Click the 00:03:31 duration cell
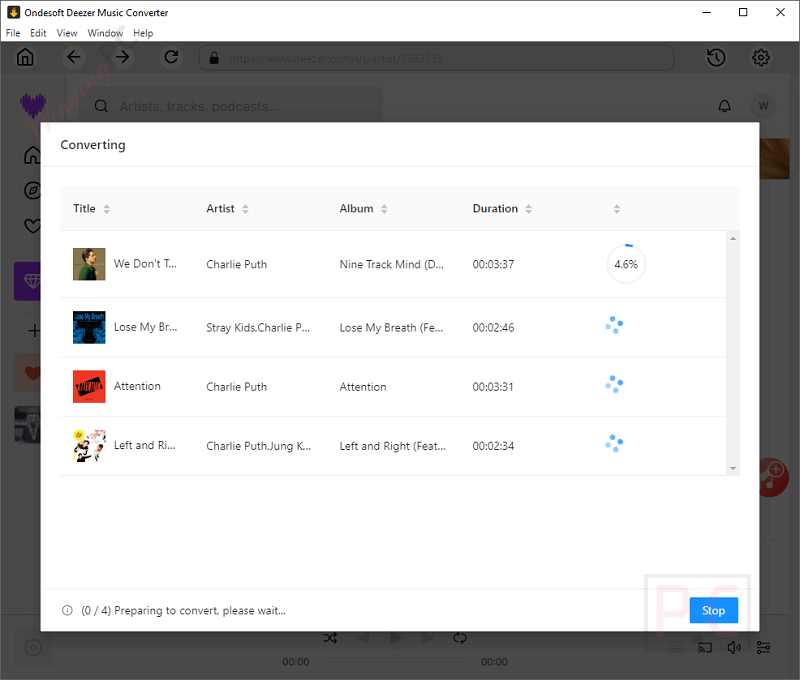This screenshot has width=800, height=680. [493, 387]
